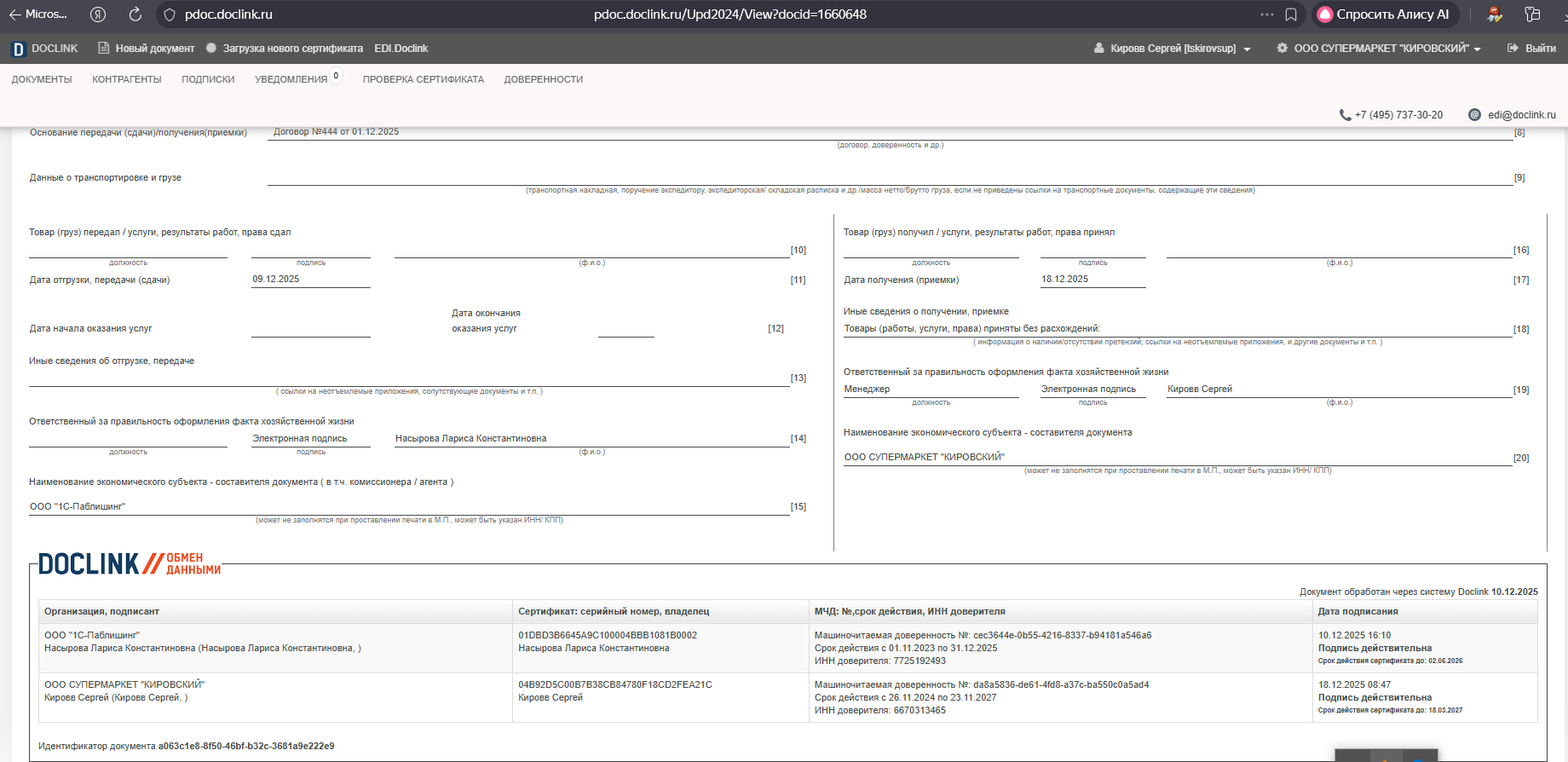Open the three-dot menu in the address bar
1568x762 pixels.
point(1267,14)
